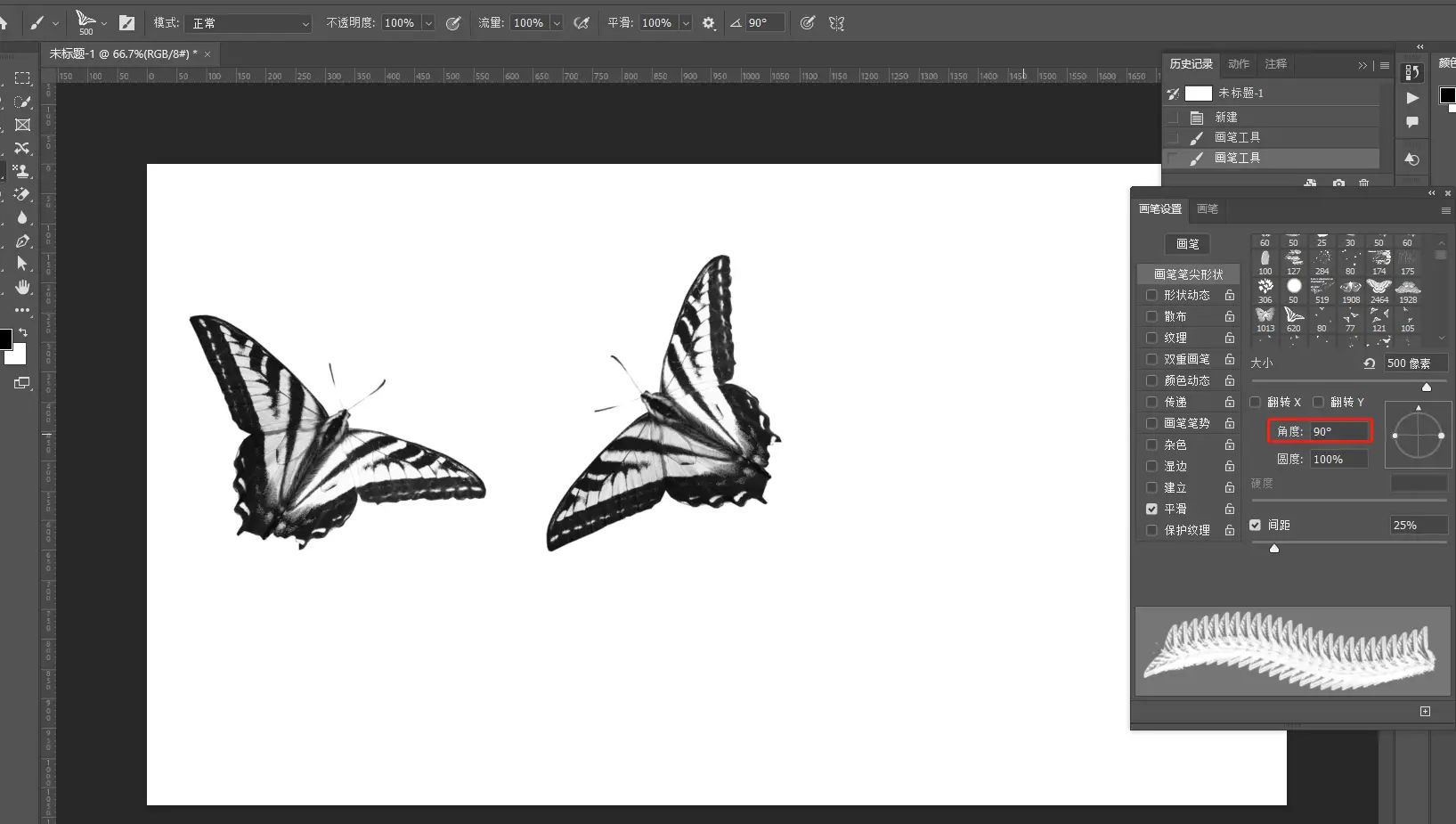Switch to the 动作 tab
The width and height of the screenshot is (1456, 824).
1238,64
